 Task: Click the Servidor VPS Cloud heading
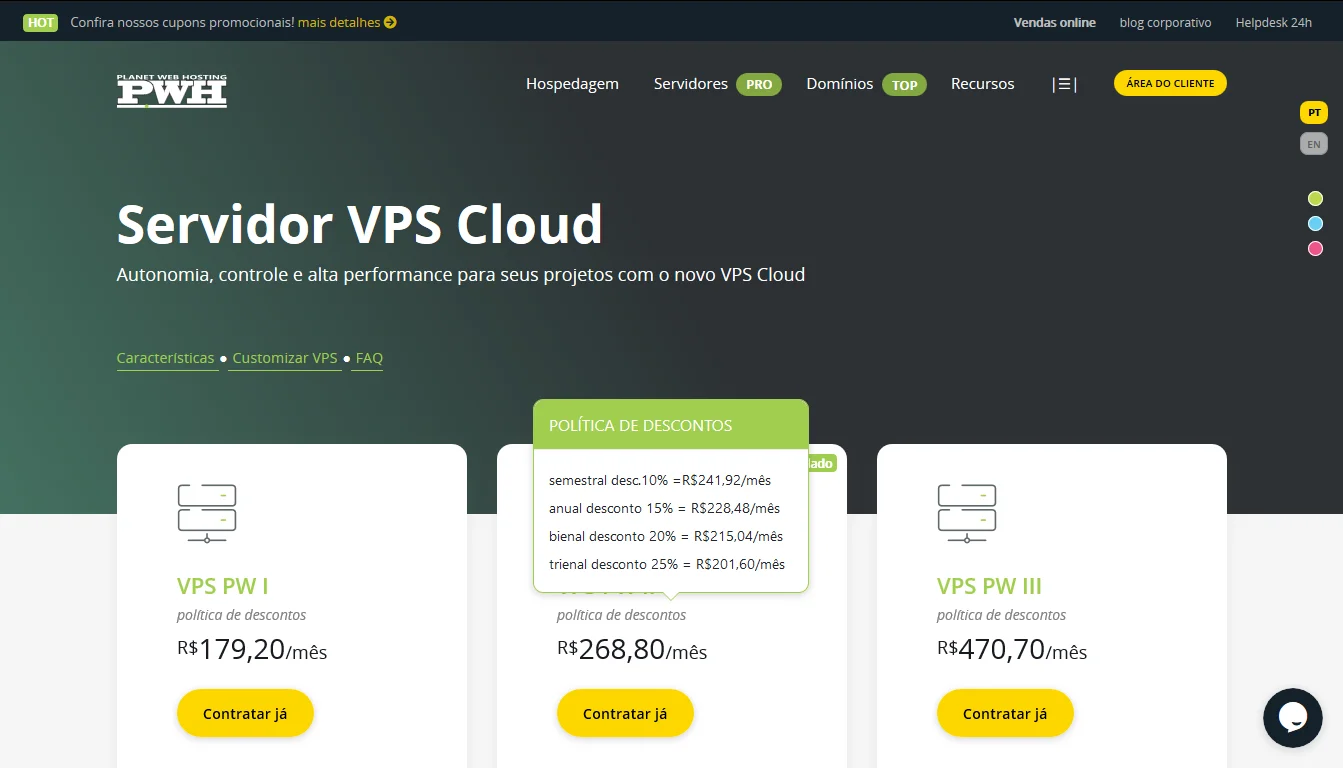[x=360, y=224]
